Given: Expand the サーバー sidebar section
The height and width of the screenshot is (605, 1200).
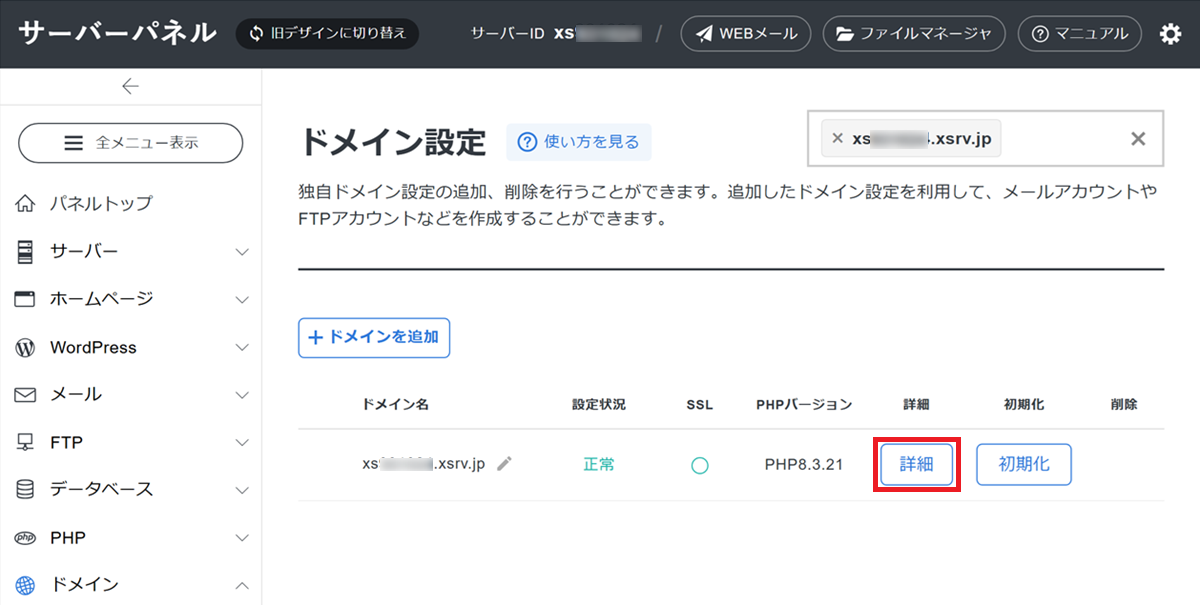Looking at the screenshot, I should point(130,252).
